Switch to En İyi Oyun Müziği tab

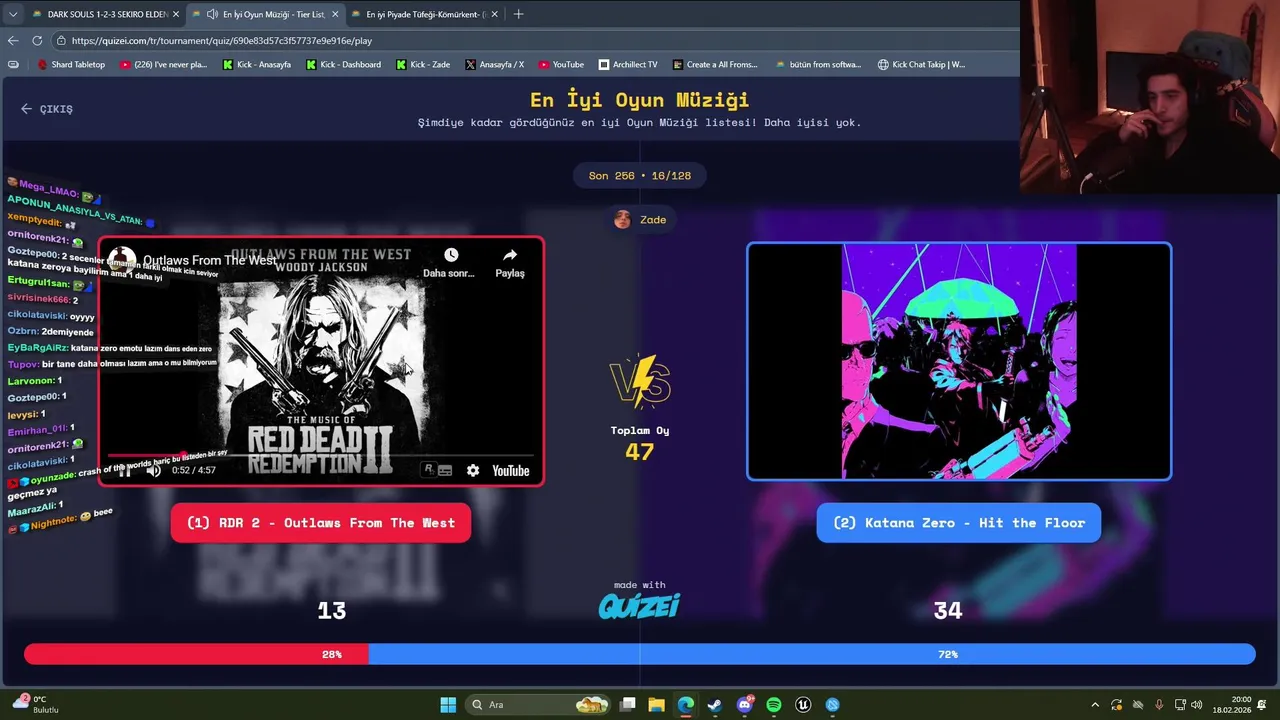tap(265, 14)
